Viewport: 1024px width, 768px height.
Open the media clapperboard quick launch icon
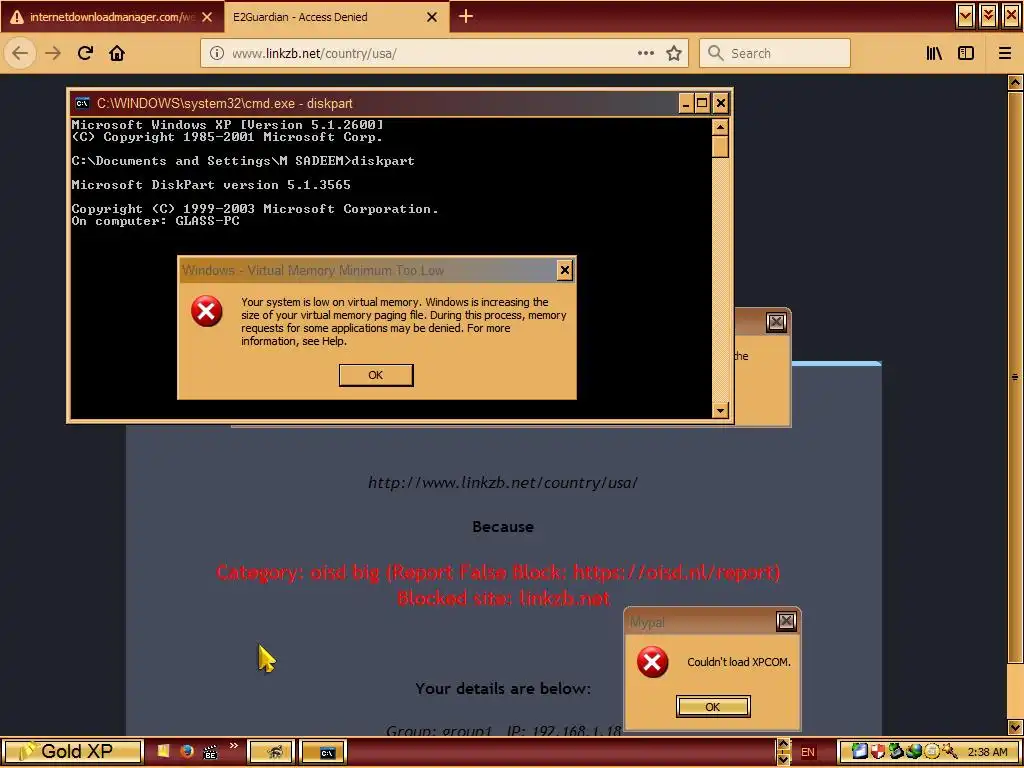[x=210, y=752]
